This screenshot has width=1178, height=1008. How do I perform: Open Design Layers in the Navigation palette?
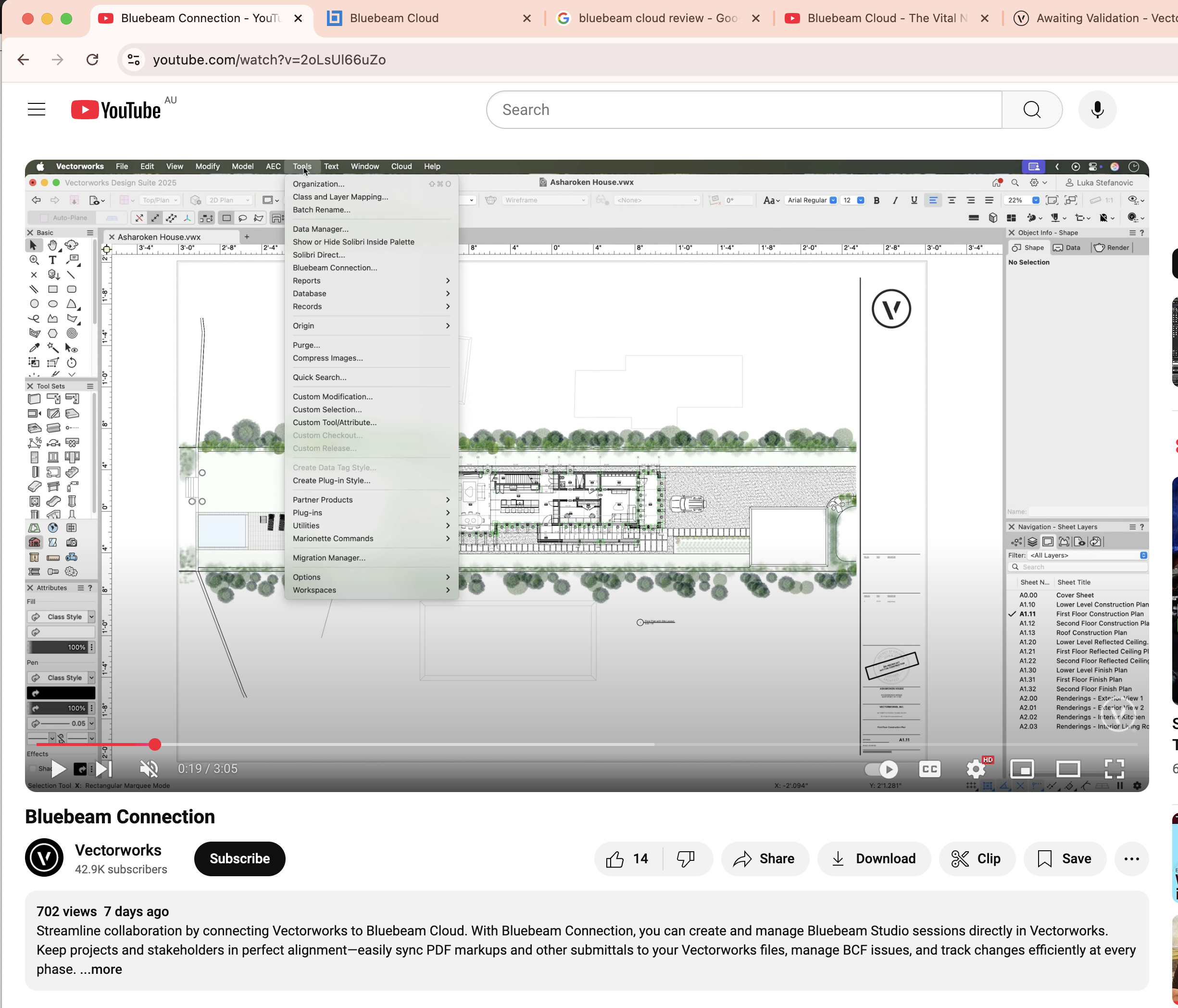click(1032, 542)
